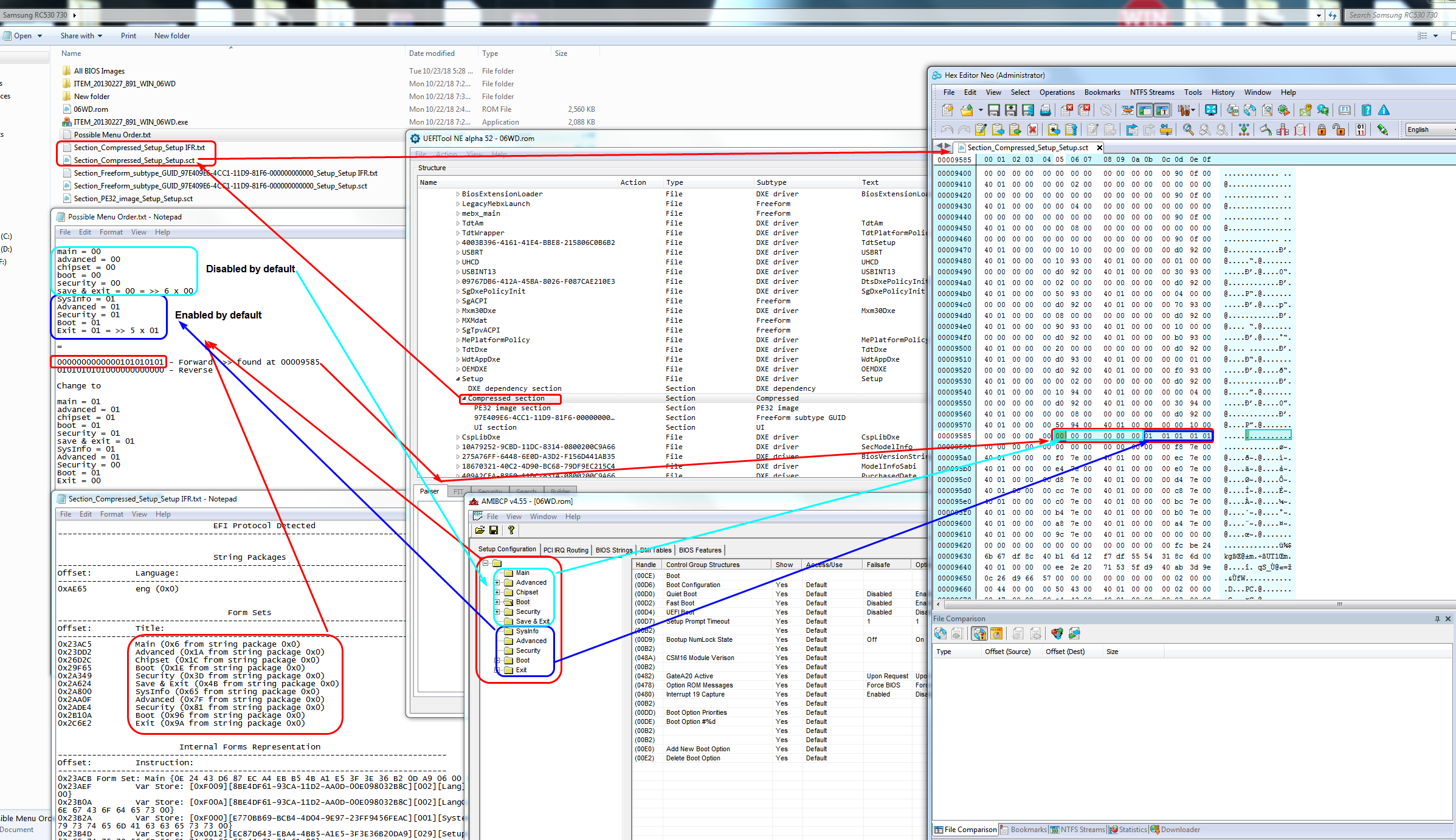
Task: Close Section_Compressed_Setup_Setup.sct tab in Hex Editor
Action: [x=1099, y=148]
